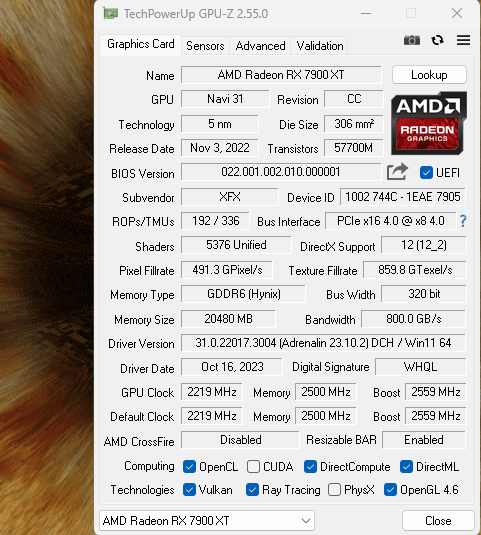Click the DirectX Support value 12 (12_2)
The height and width of the screenshot is (535, 481).
click(x=423, y=245)
